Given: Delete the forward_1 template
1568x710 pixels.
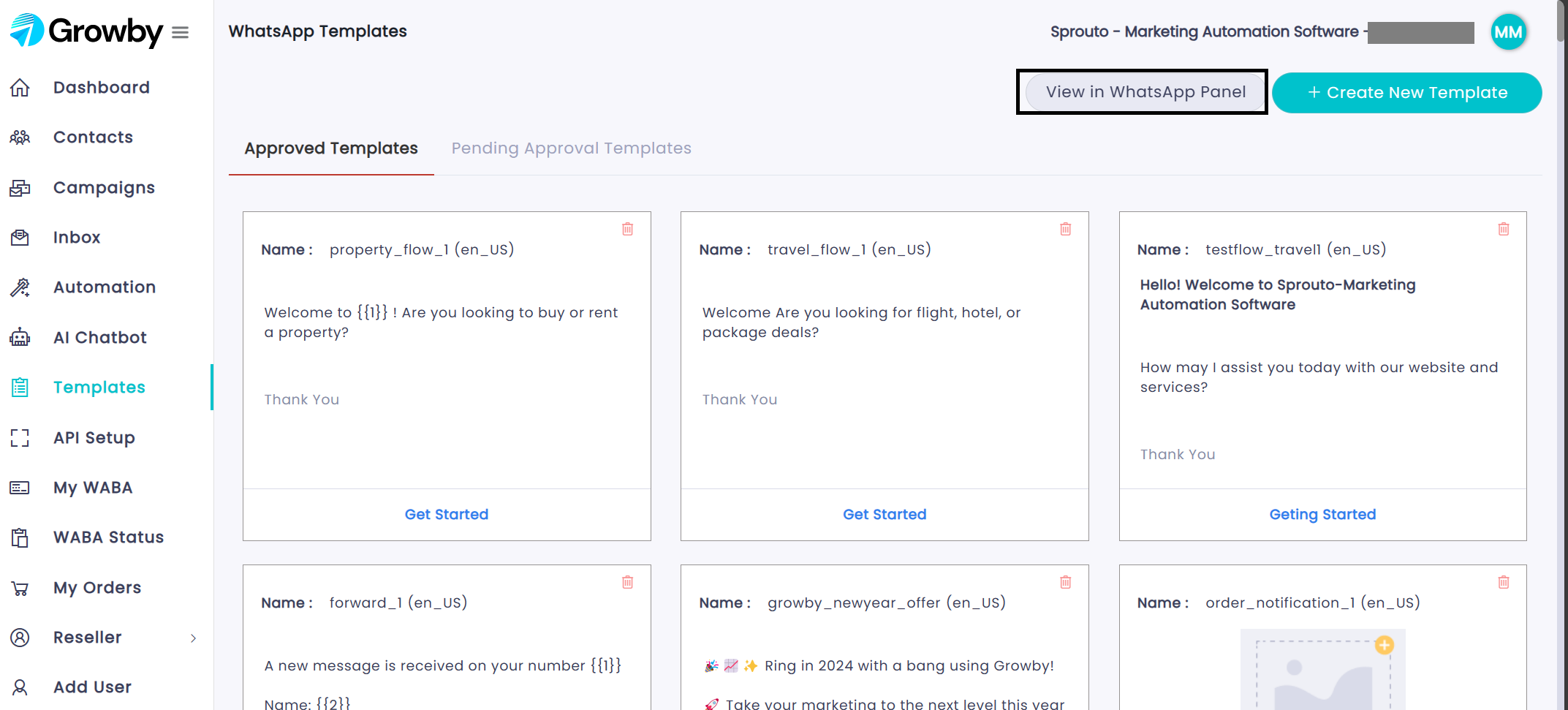Looking at the screenshot, I should coord(627,582).
